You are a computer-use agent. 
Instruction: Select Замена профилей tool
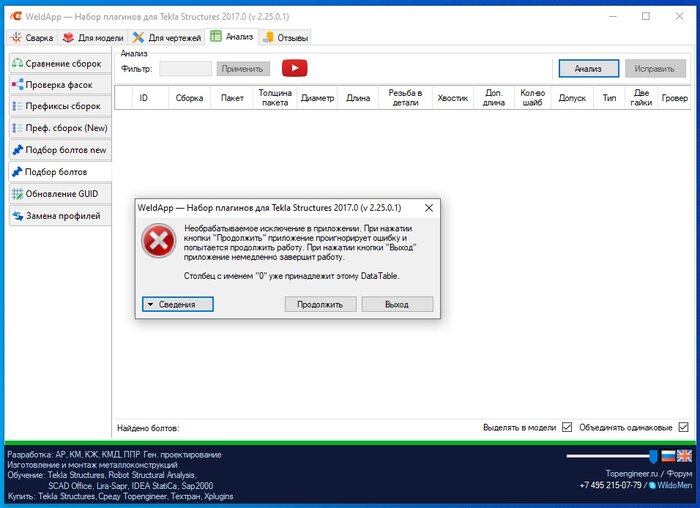pos(60,216)
